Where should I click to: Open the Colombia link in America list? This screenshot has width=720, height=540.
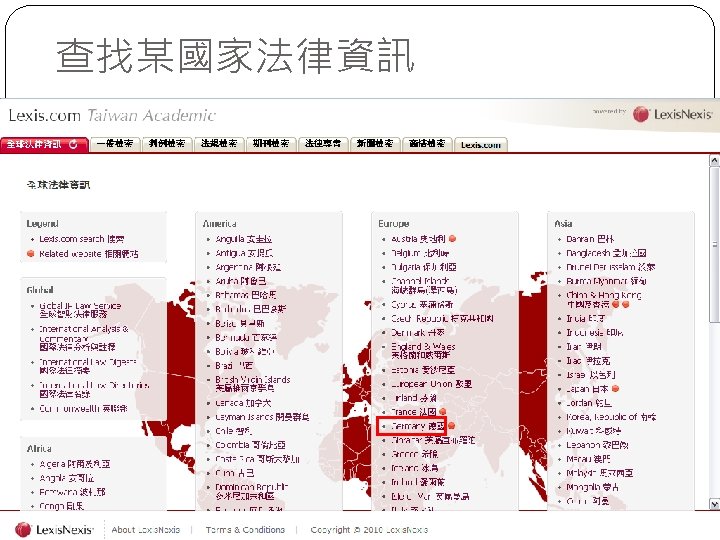pos(250,444)
